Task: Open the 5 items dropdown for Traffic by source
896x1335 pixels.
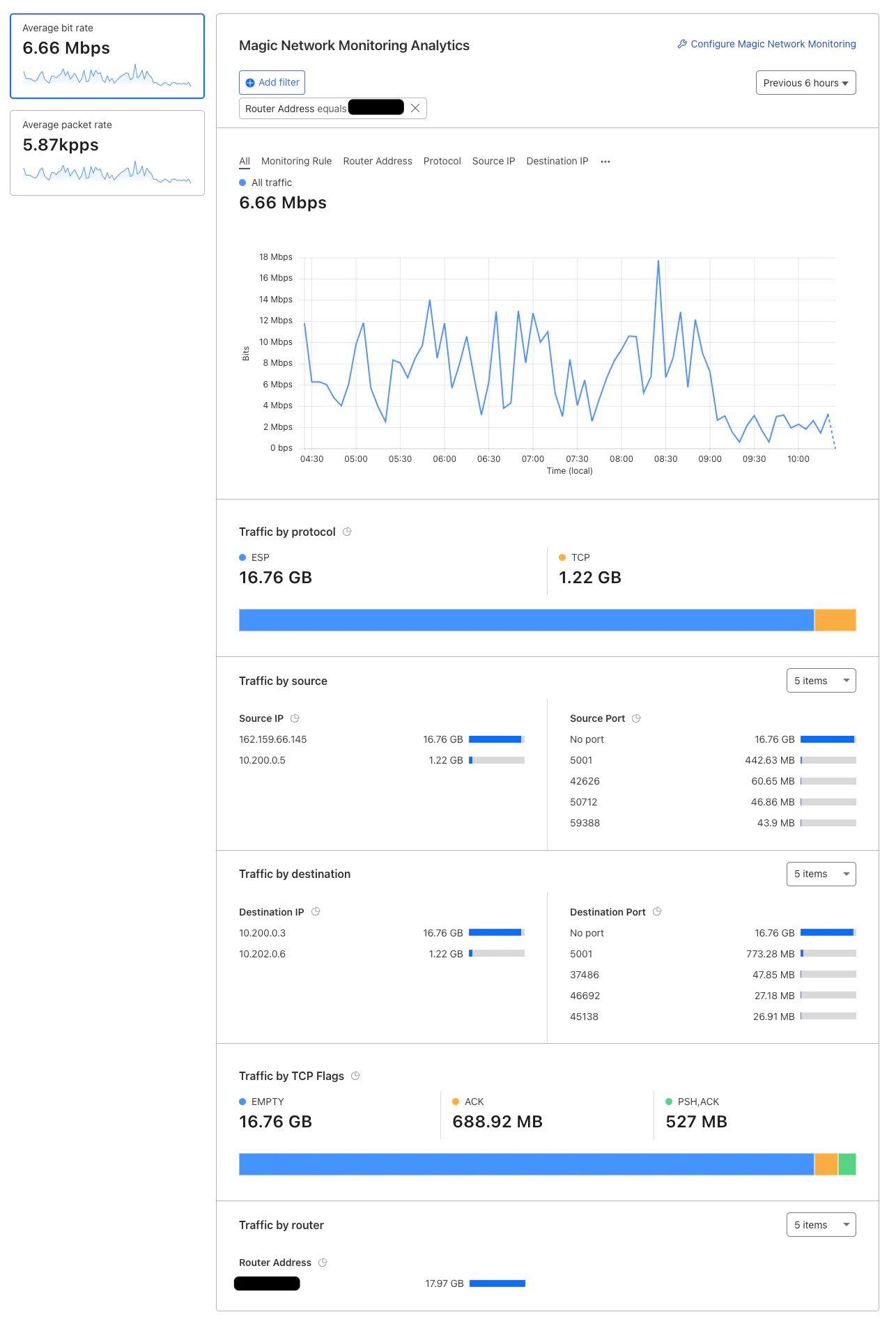Action: (821, 681)
